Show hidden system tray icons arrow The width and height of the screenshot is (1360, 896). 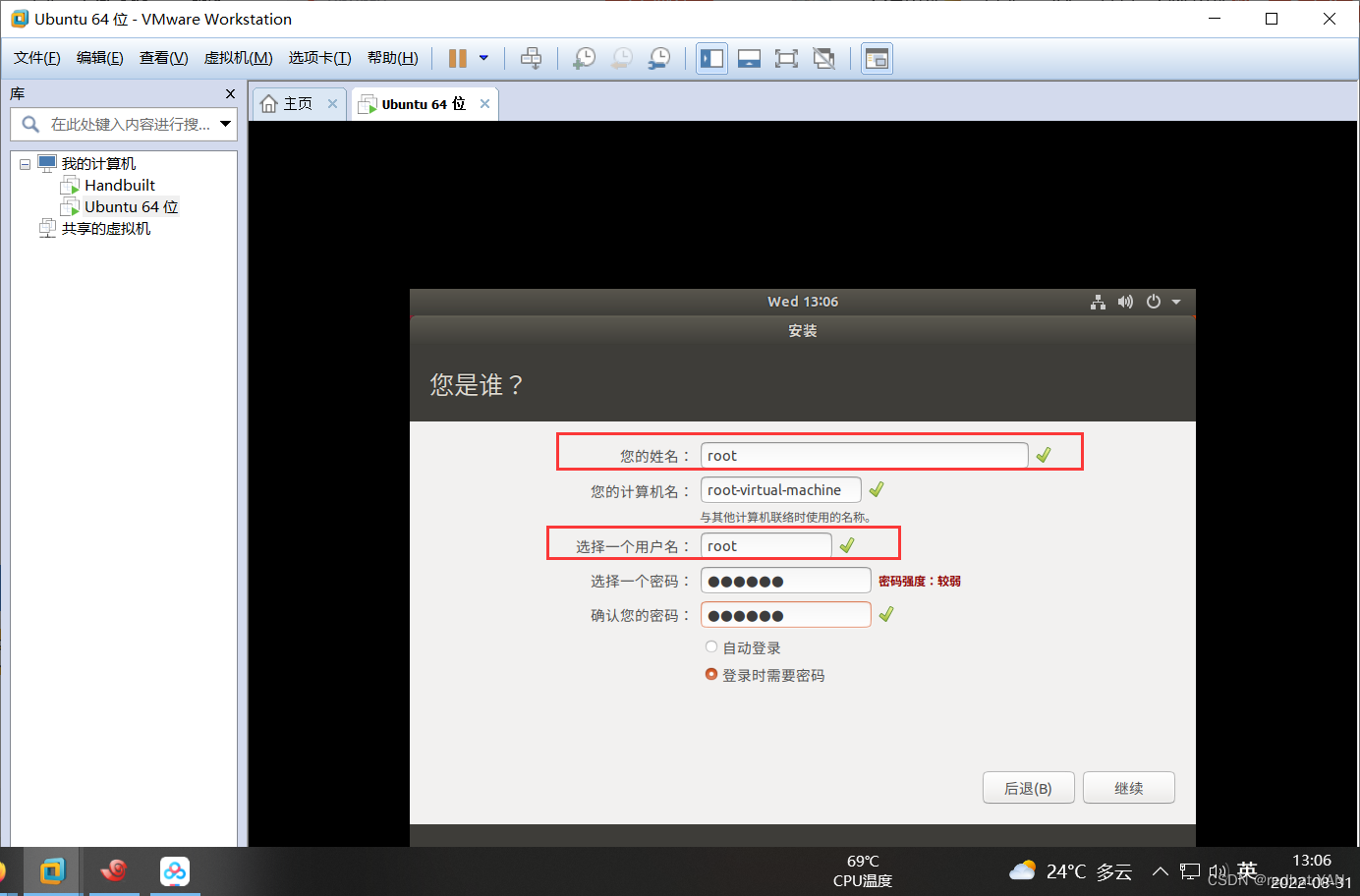[1160, 871]
